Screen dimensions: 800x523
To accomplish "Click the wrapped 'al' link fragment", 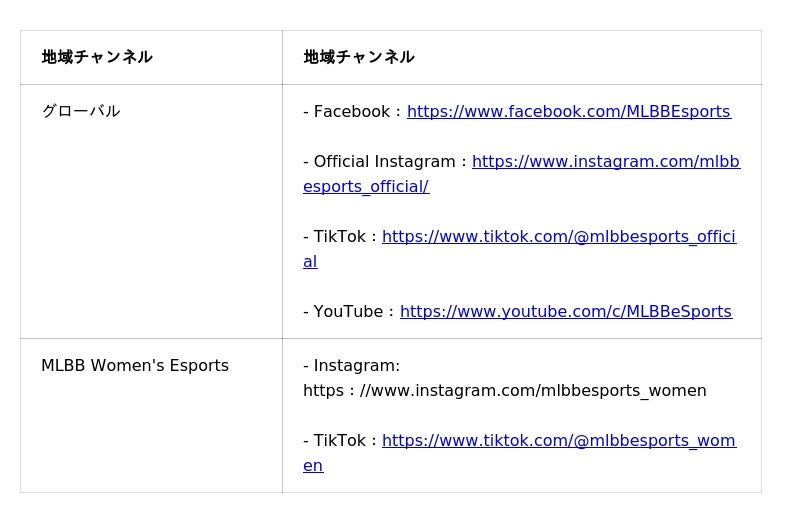I will 310,262.
